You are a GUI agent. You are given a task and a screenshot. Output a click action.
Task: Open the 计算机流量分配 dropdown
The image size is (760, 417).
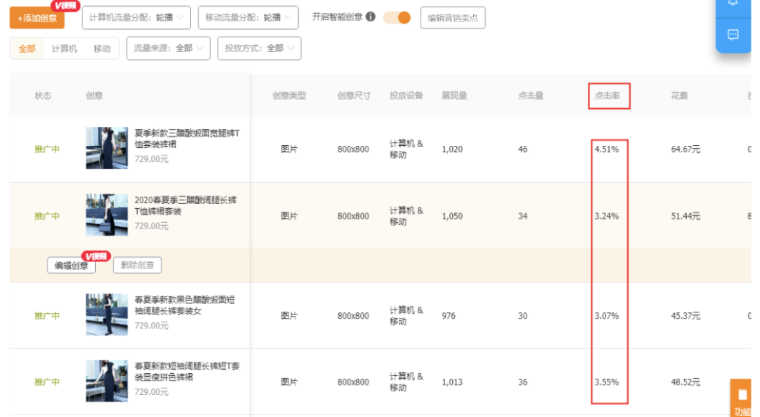click(x=136, y=17)
